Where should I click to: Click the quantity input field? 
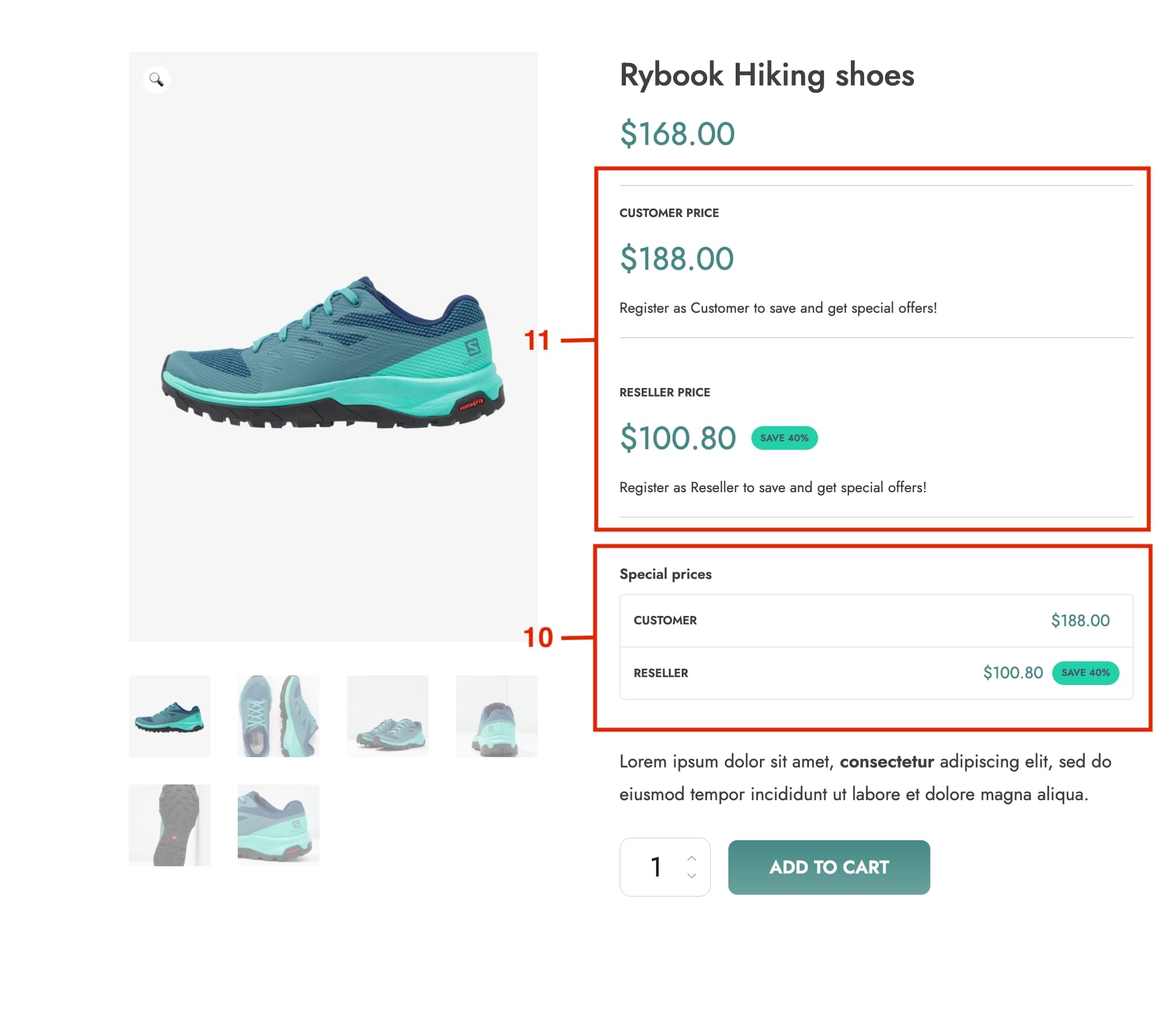tap(665, 867)
